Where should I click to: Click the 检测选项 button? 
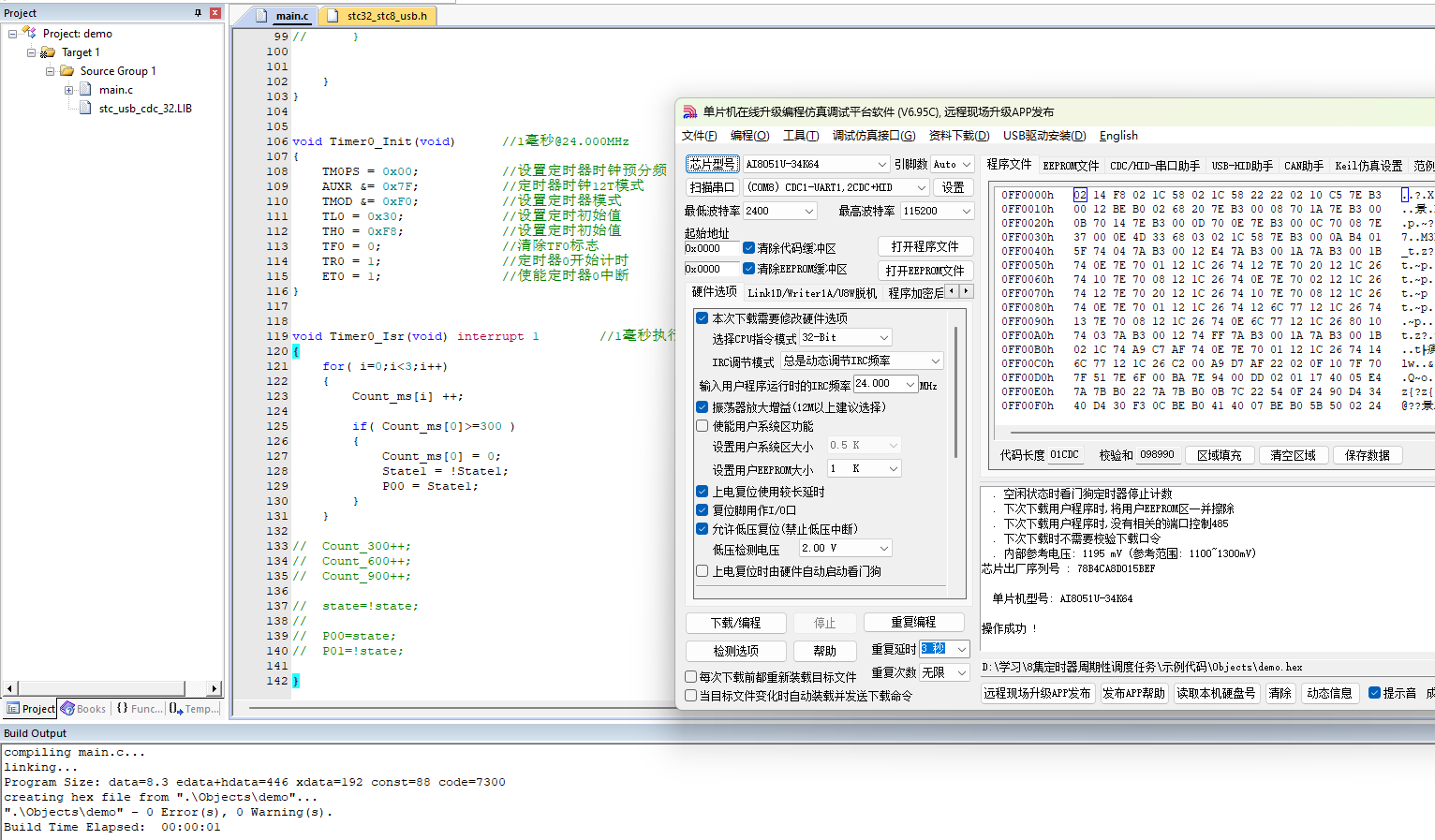pos(735,651)
